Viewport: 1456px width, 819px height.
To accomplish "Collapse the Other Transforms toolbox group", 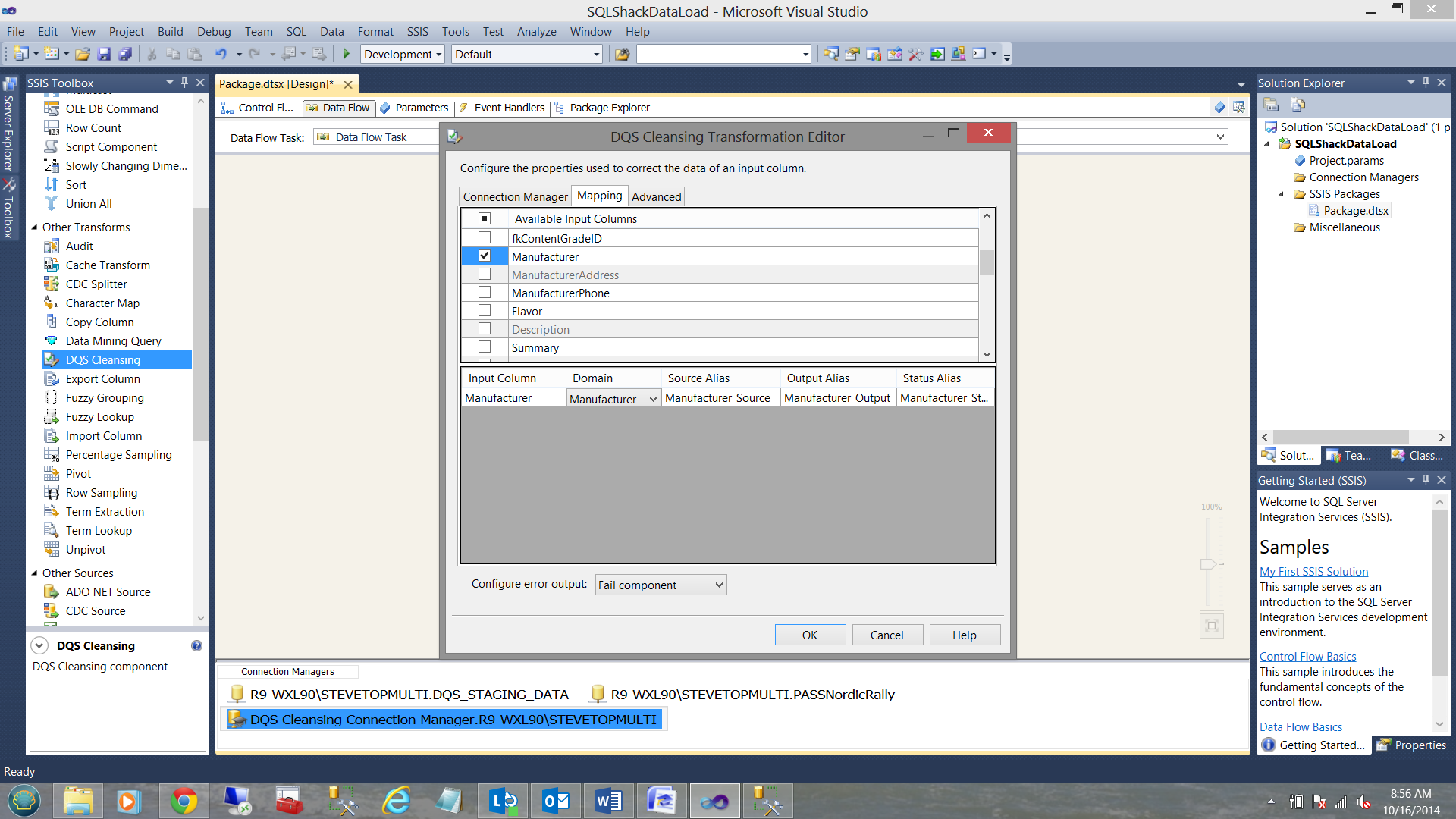I will click(34, 227).
